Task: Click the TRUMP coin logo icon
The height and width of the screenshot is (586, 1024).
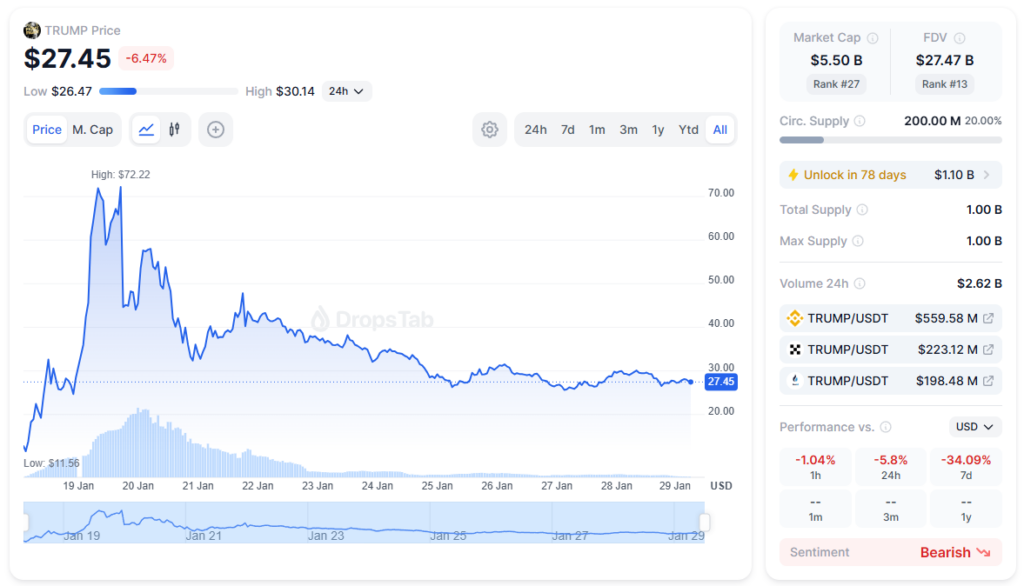Action: click(32, 30)
